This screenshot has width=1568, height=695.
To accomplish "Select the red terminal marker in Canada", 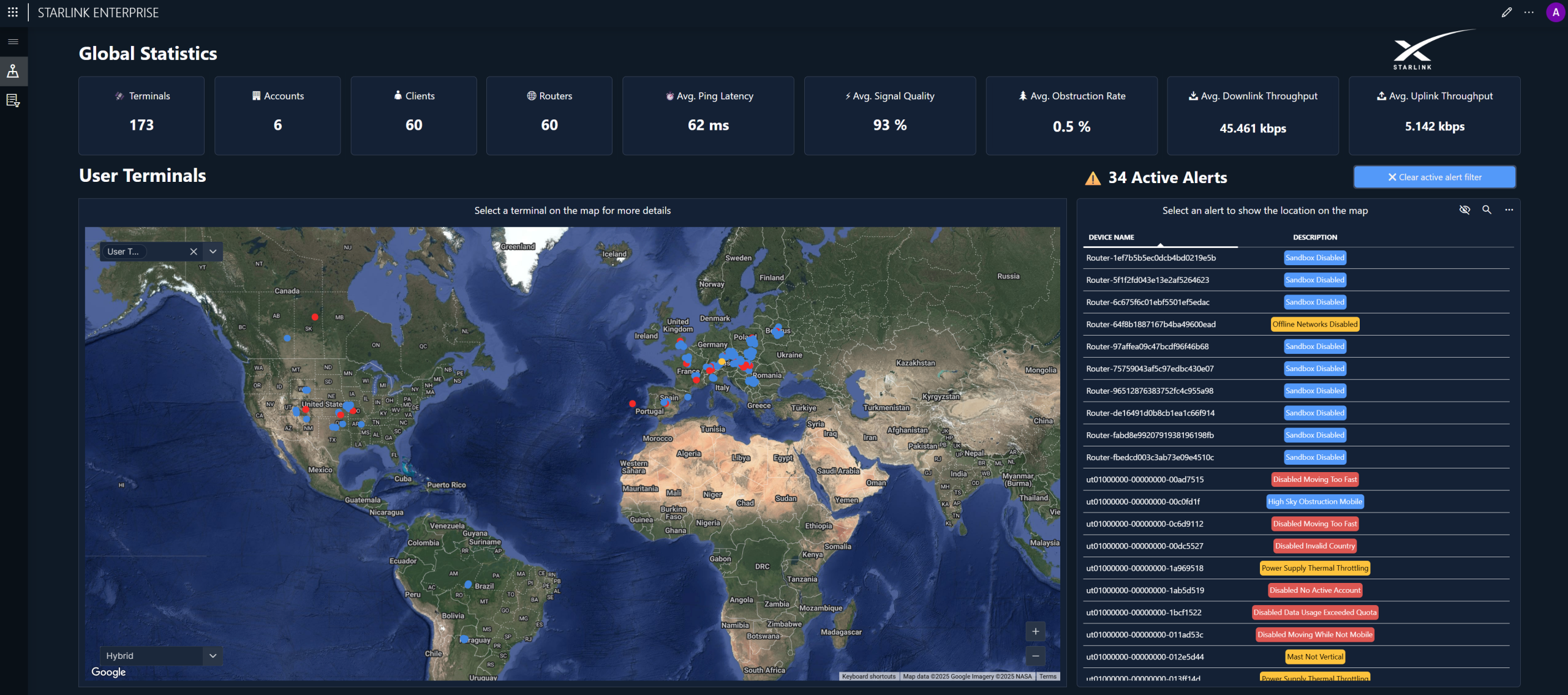I will coord(315,317).
